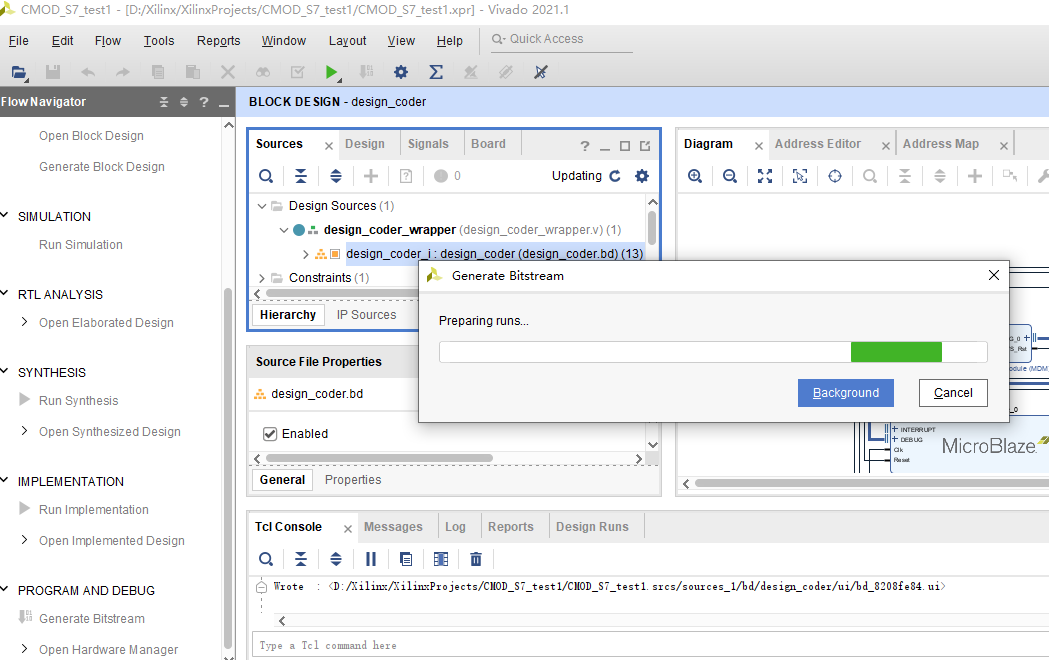Expand Open Synthesized Design entry
Image resolution: width=1049 pixels, height=660 pixels.
(x=24, y=431)
